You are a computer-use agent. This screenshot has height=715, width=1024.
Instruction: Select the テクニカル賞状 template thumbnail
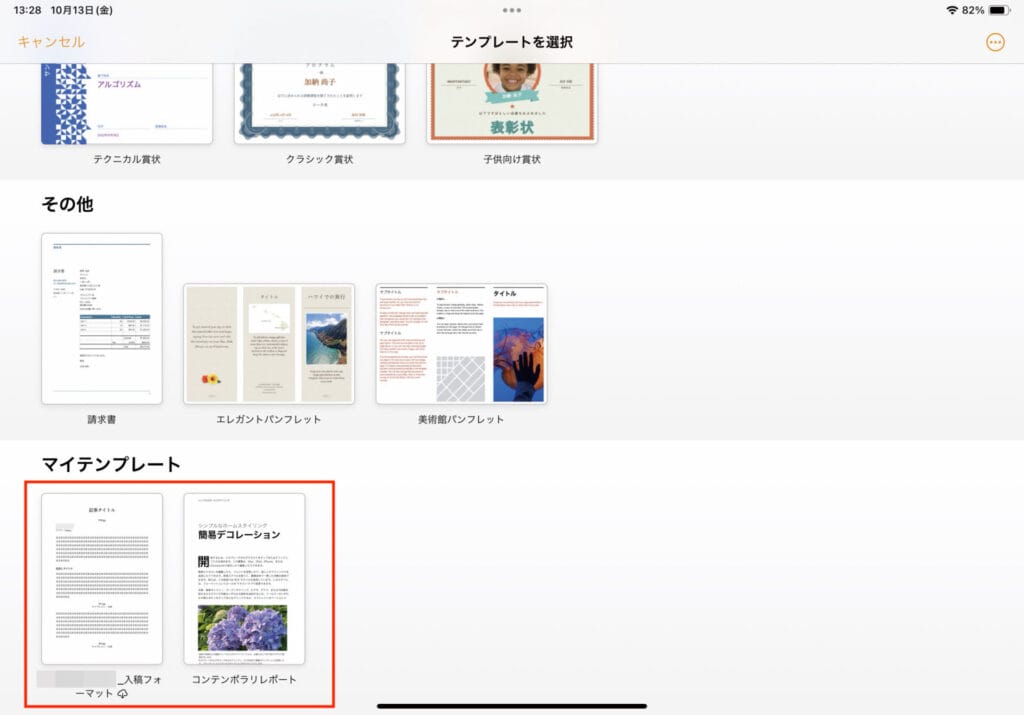(126, 103)
